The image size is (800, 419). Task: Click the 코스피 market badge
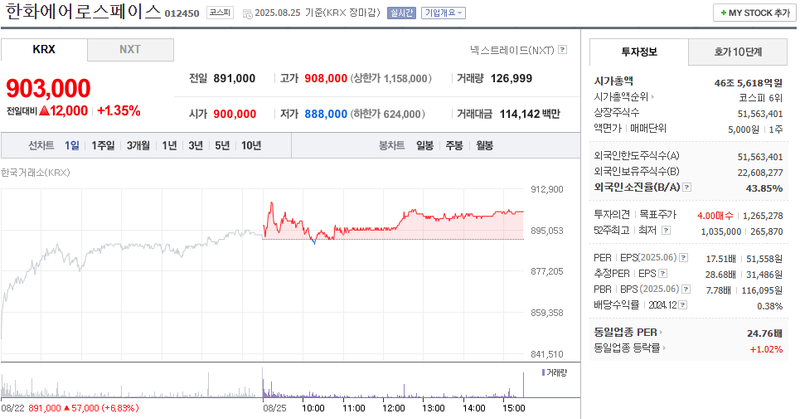(220, 13)
